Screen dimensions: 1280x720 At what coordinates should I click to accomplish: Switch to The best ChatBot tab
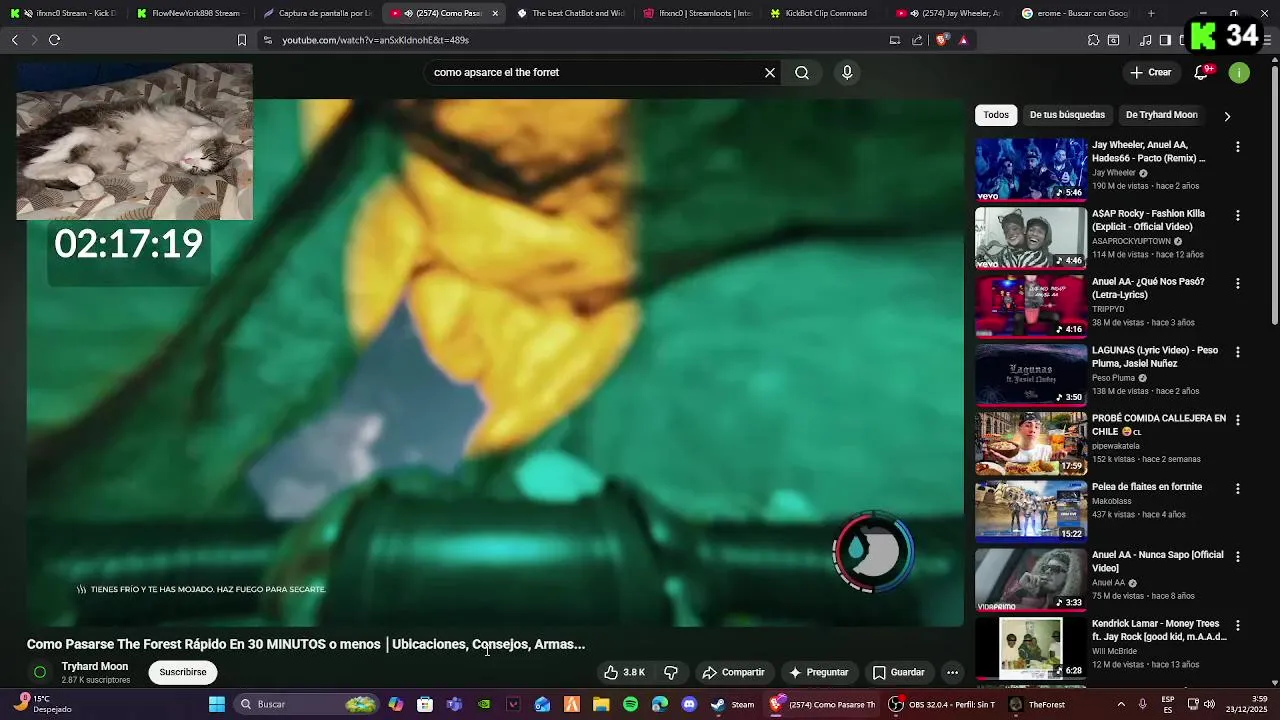click(570, 13)
